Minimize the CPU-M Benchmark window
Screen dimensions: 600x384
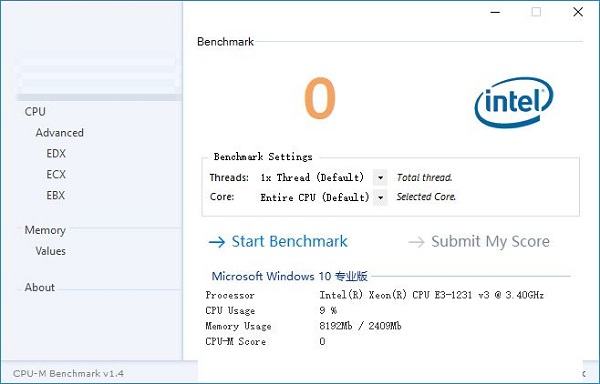click(495, 12)
